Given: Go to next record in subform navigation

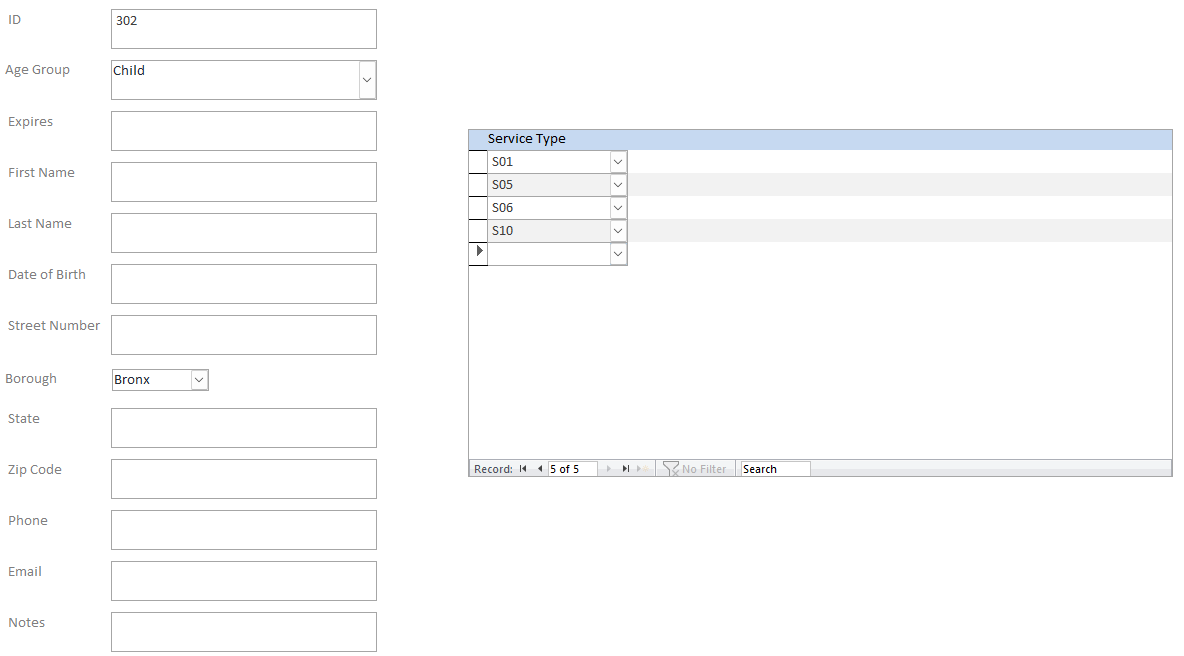Looking at the screenshot, I should [x=609, y=469].
